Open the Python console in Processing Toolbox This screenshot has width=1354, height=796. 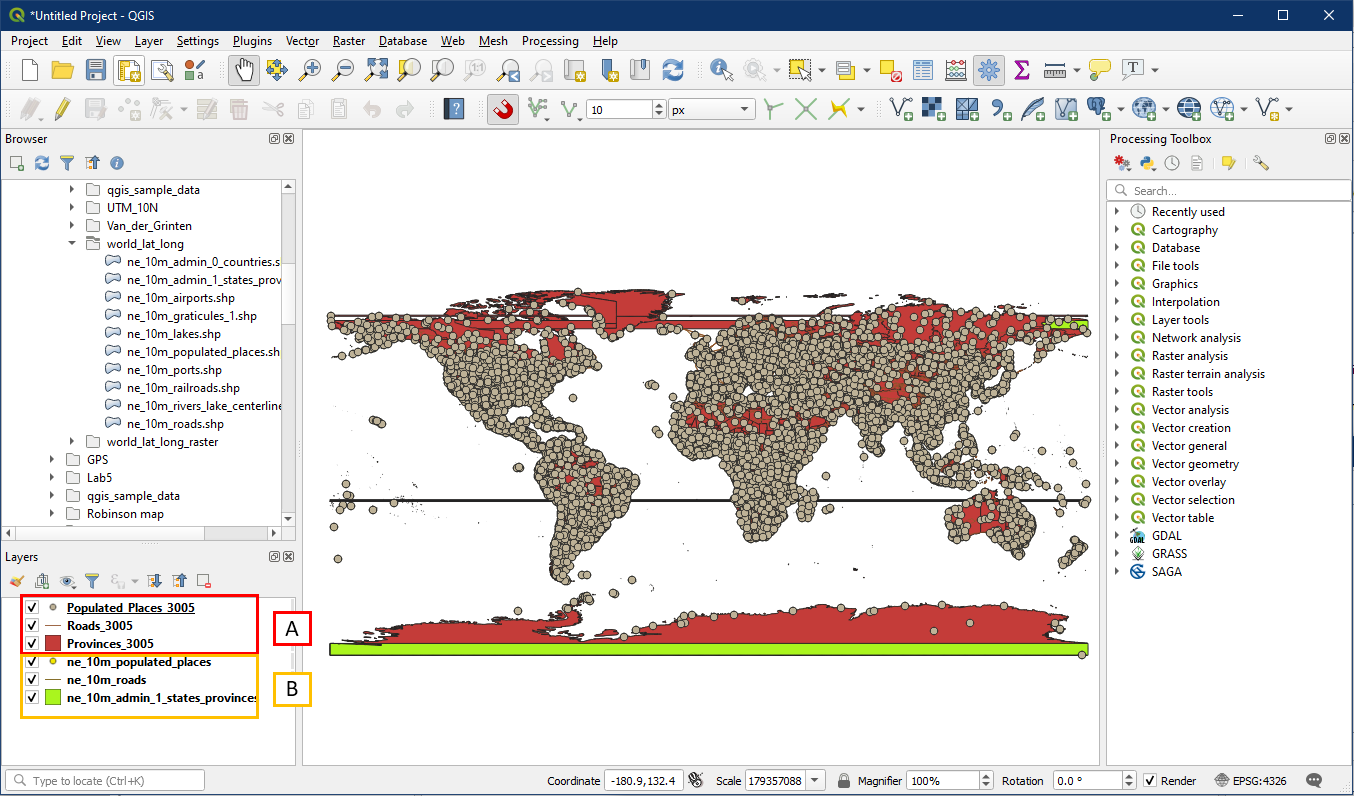(x=1148, y=163)
